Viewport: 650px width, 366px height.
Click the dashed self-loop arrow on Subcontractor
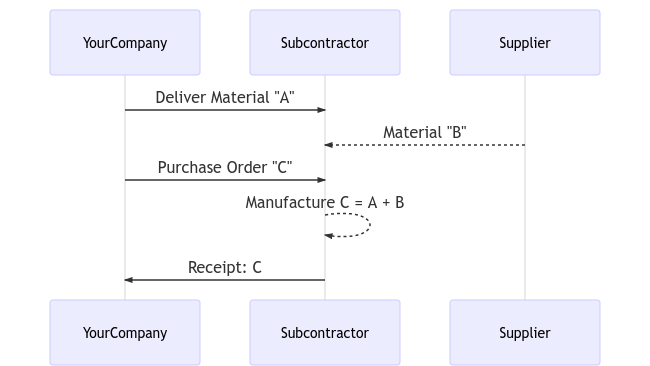click(347, 225)
